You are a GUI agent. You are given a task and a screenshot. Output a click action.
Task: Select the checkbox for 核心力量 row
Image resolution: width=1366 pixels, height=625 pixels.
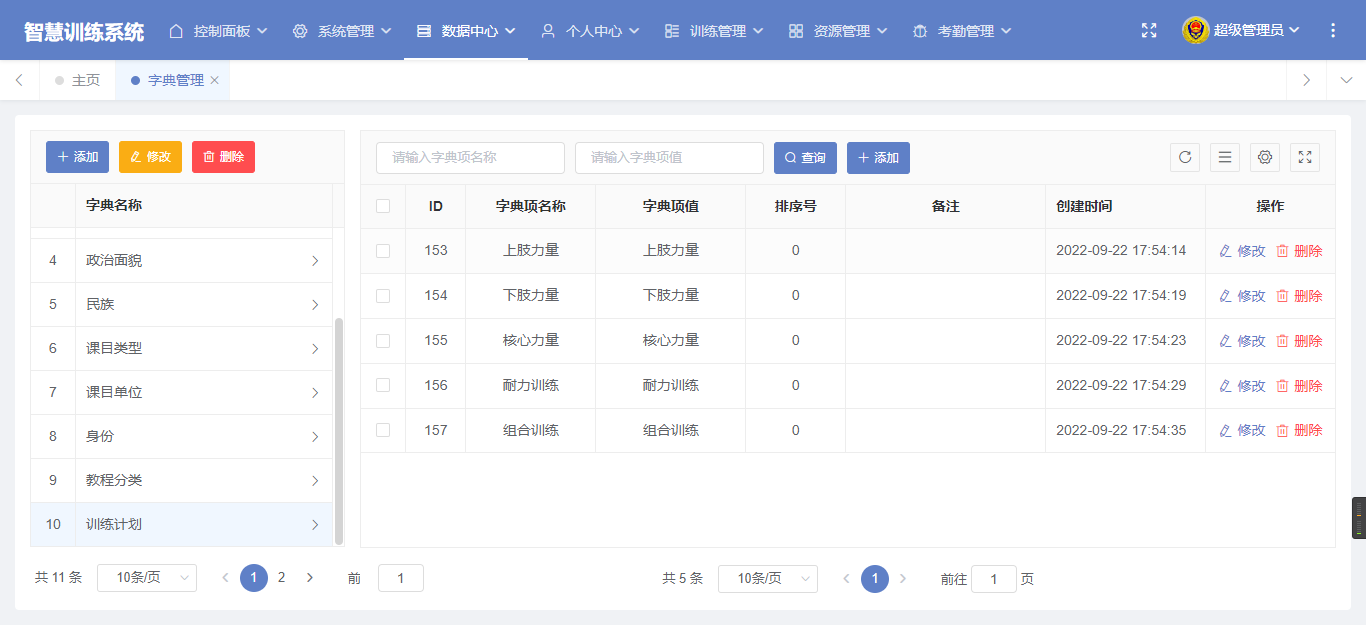pyautogui.click(x=383, y=341)
